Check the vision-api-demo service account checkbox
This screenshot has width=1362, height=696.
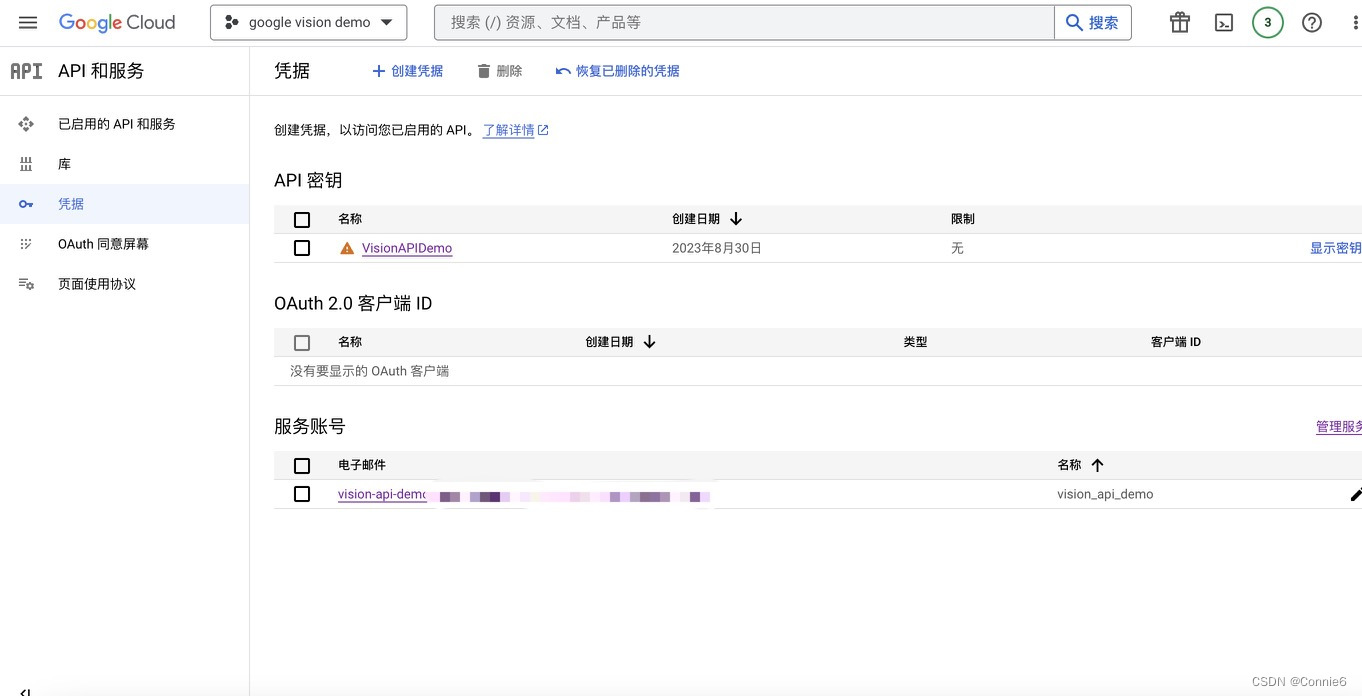pos(302,494)
